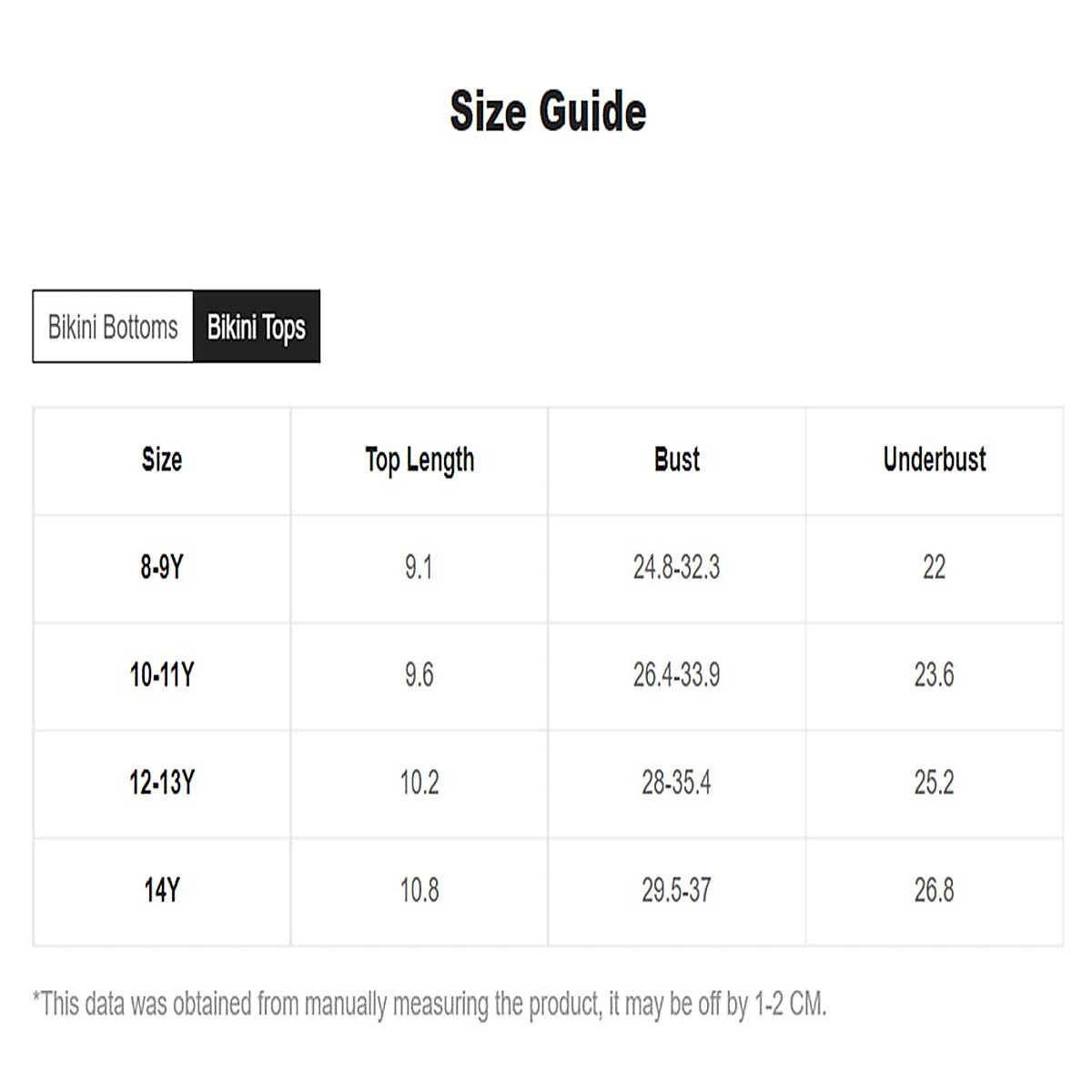Click the Underbust column header
Screen dimensions: 1092x1092
click(x=935, y=460)
